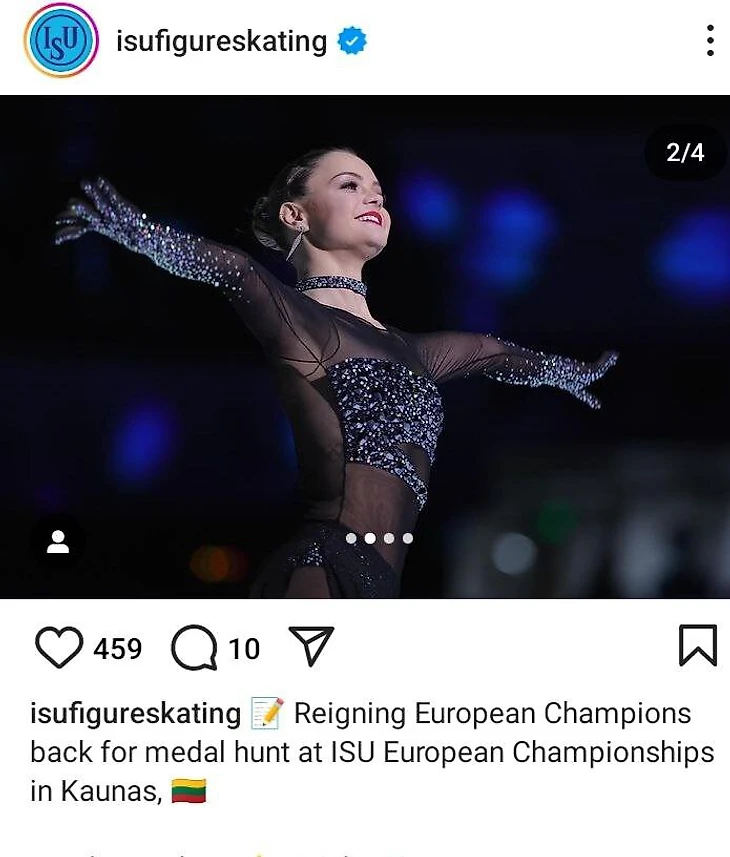Select the second carousel dot indicator
The width and height of the screenshot is (730, 857).
[370, 539]
